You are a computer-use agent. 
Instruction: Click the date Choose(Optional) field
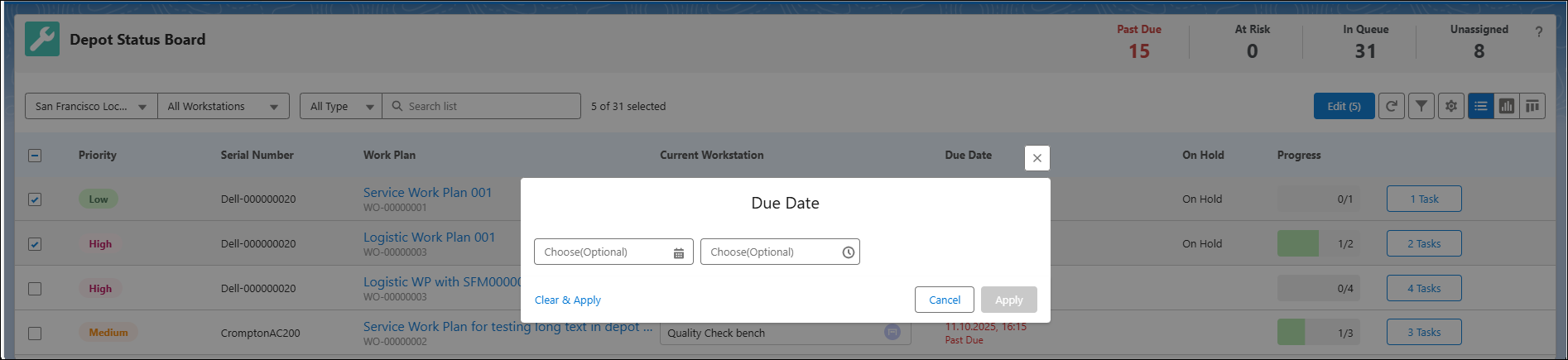pyautogui.click(x=613, y=252)
